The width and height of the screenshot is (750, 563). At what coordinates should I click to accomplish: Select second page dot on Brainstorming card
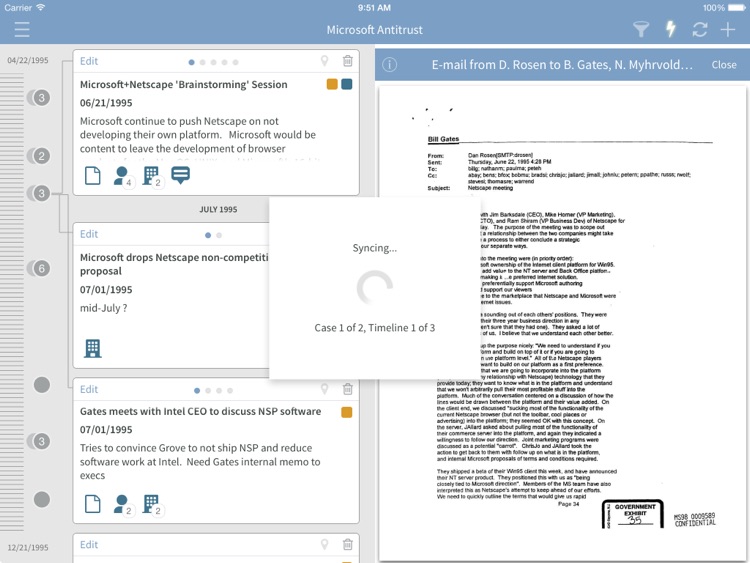(x=202, y=62)
